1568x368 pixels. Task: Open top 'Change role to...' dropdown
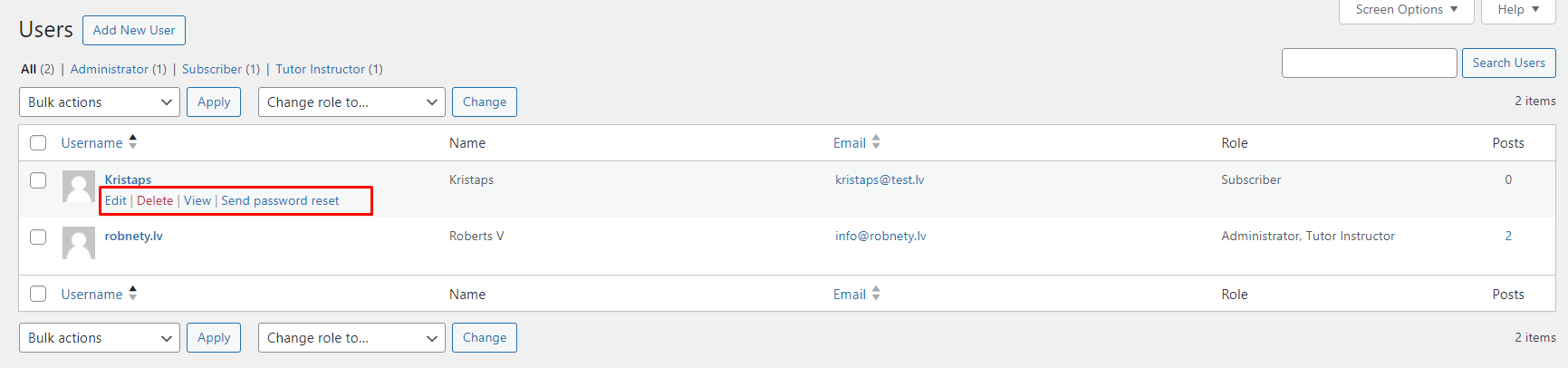point(351,102)
